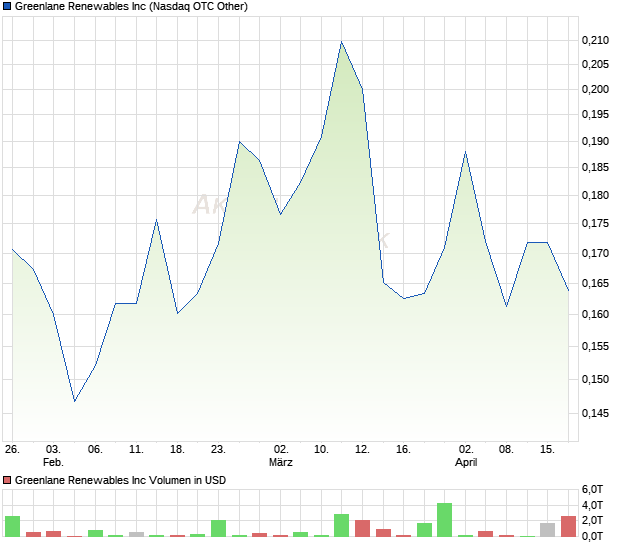Click the 4,0T volume axis label
620x546 pixels.
tap(592, 505)
